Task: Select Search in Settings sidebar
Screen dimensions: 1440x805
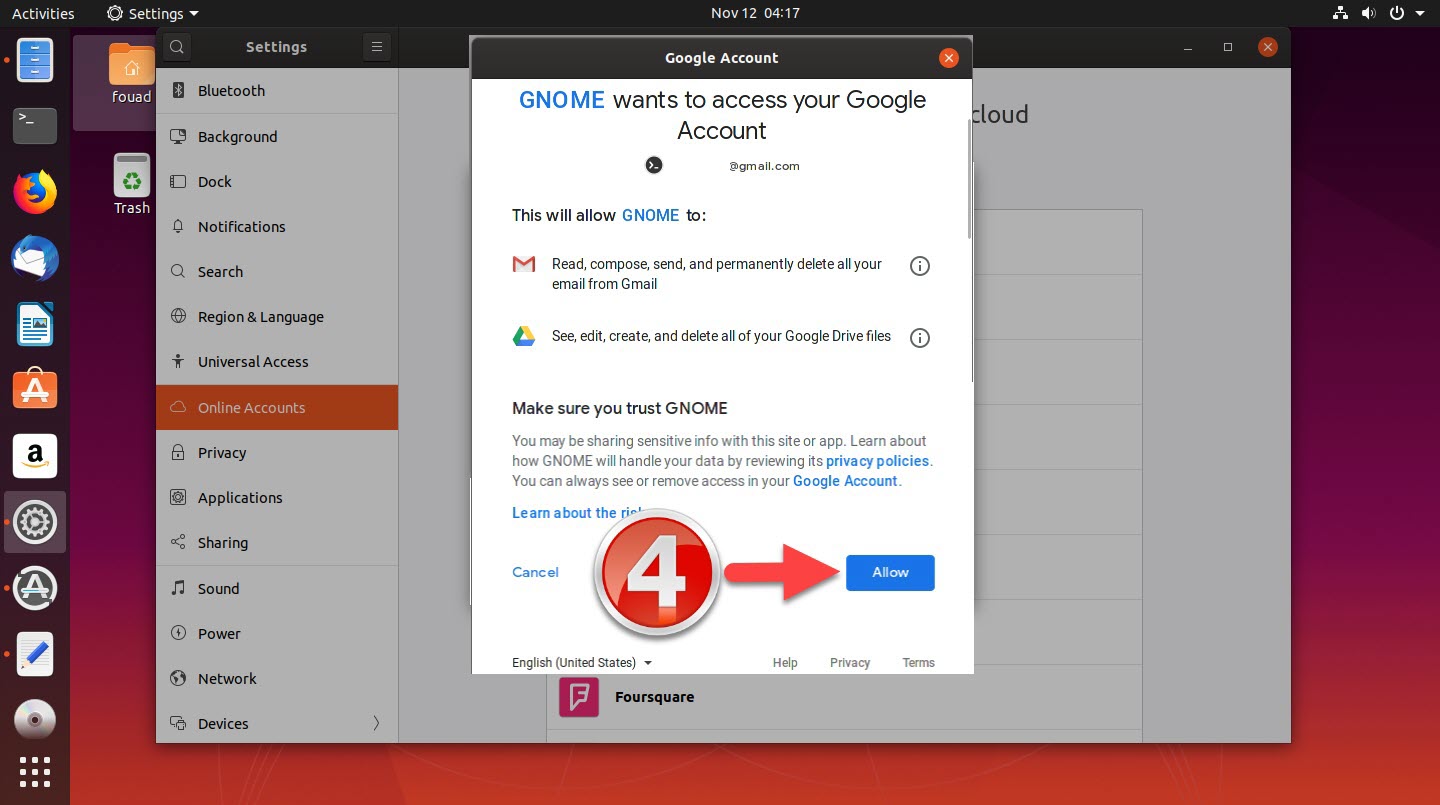Action: point(277,271)
